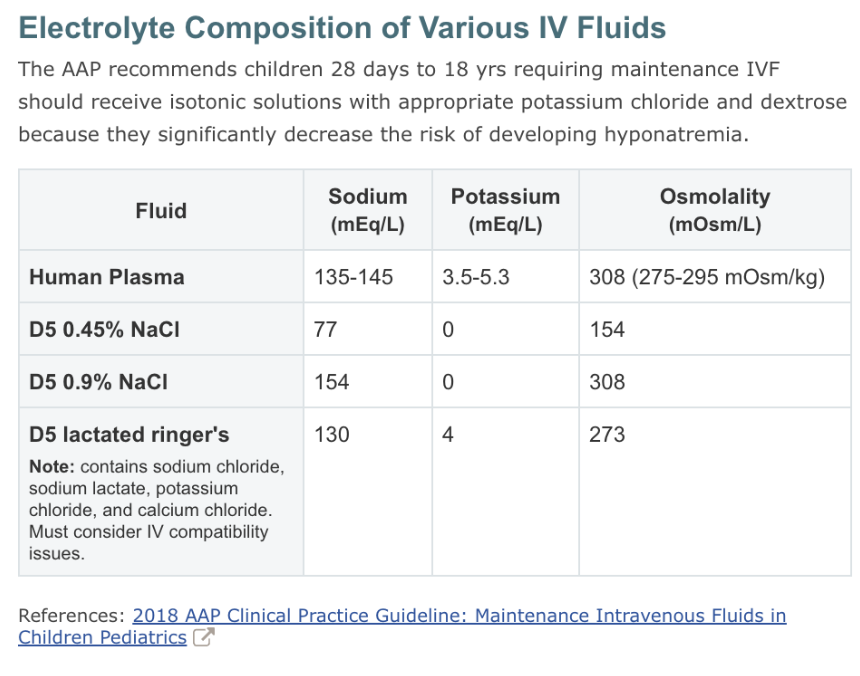The image size is (860, 676).
Task: Click the osmolality value 273 cell
Action: point(607,435)
